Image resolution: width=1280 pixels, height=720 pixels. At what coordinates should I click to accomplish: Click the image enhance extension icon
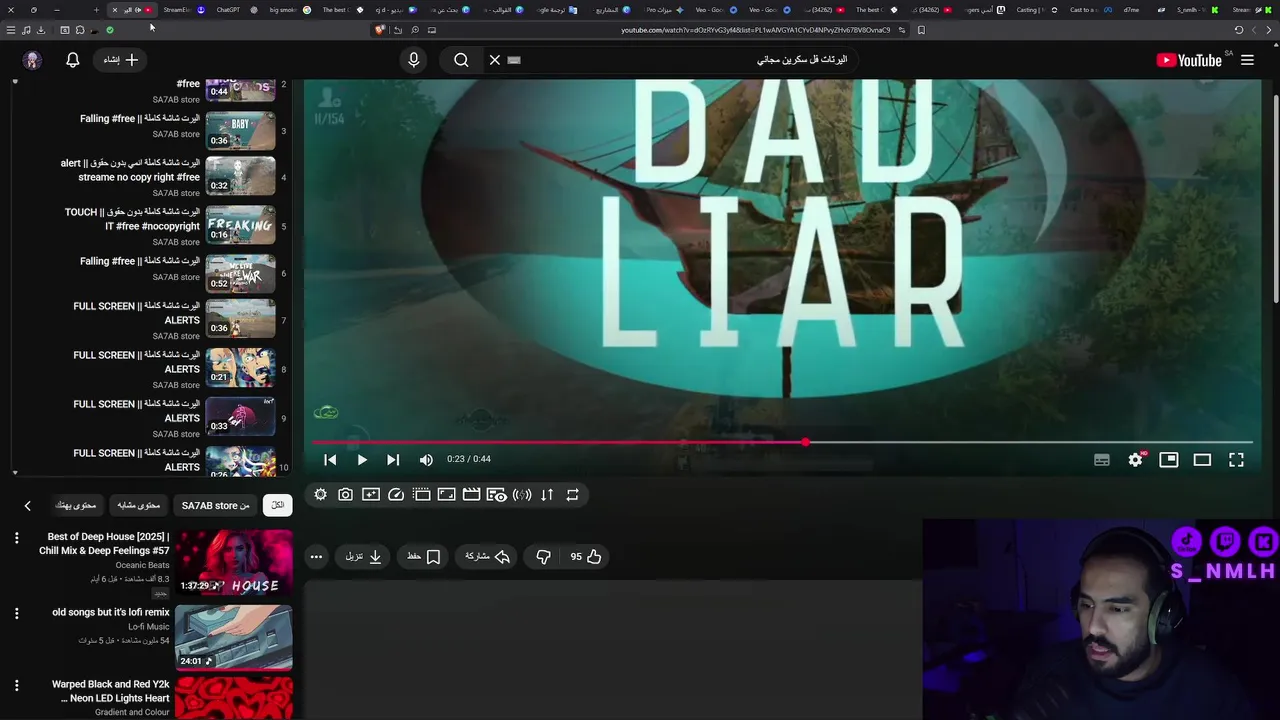tap(371, 495)
